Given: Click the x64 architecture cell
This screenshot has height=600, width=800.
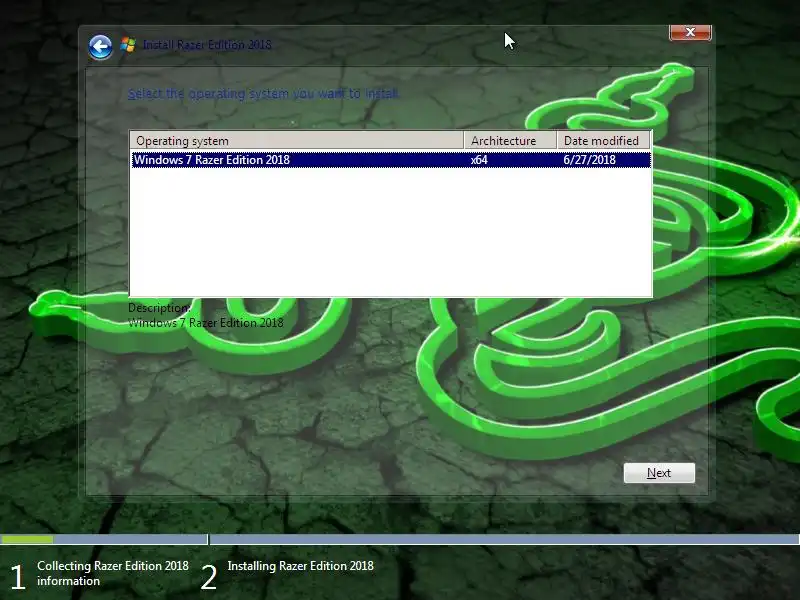Looking at the screenshot, I should 479,160.
